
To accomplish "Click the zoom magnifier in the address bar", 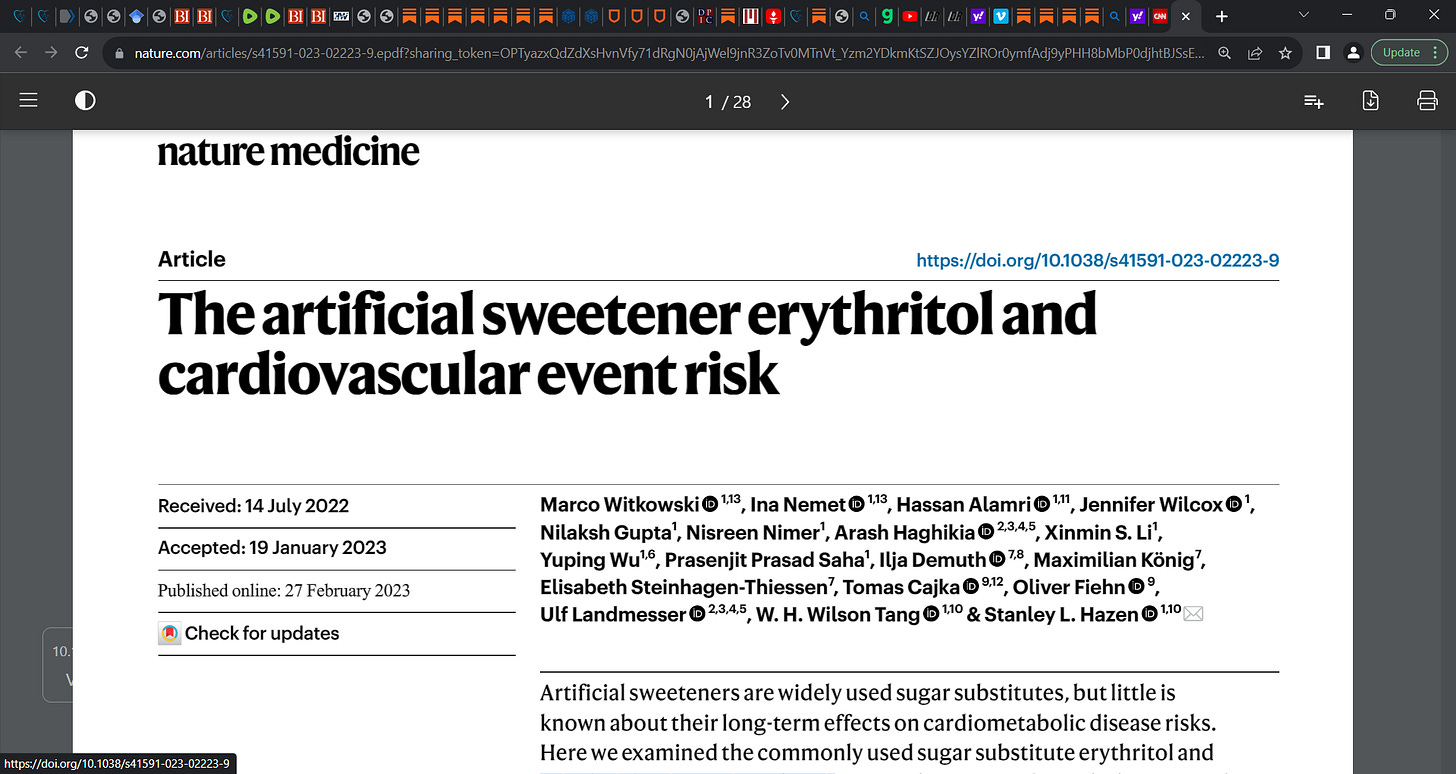I will coord(1224,52).
